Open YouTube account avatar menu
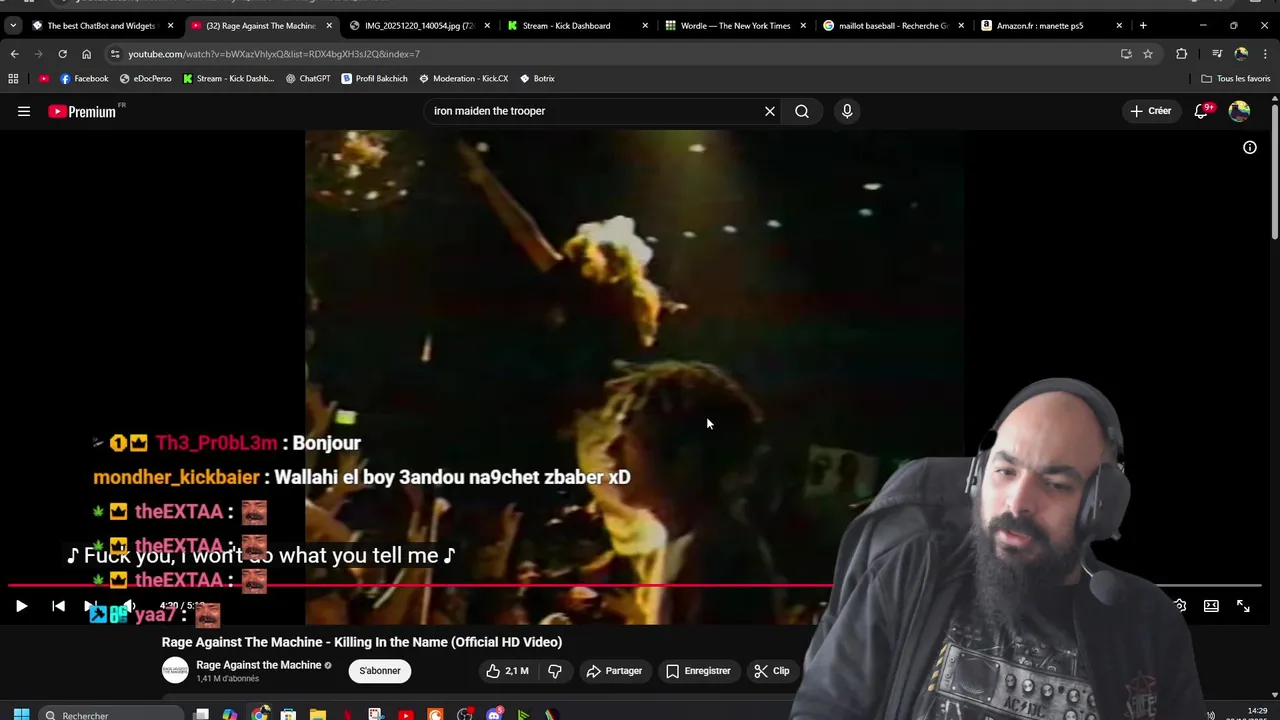 pyautogui.click(x=1239, y=111)
